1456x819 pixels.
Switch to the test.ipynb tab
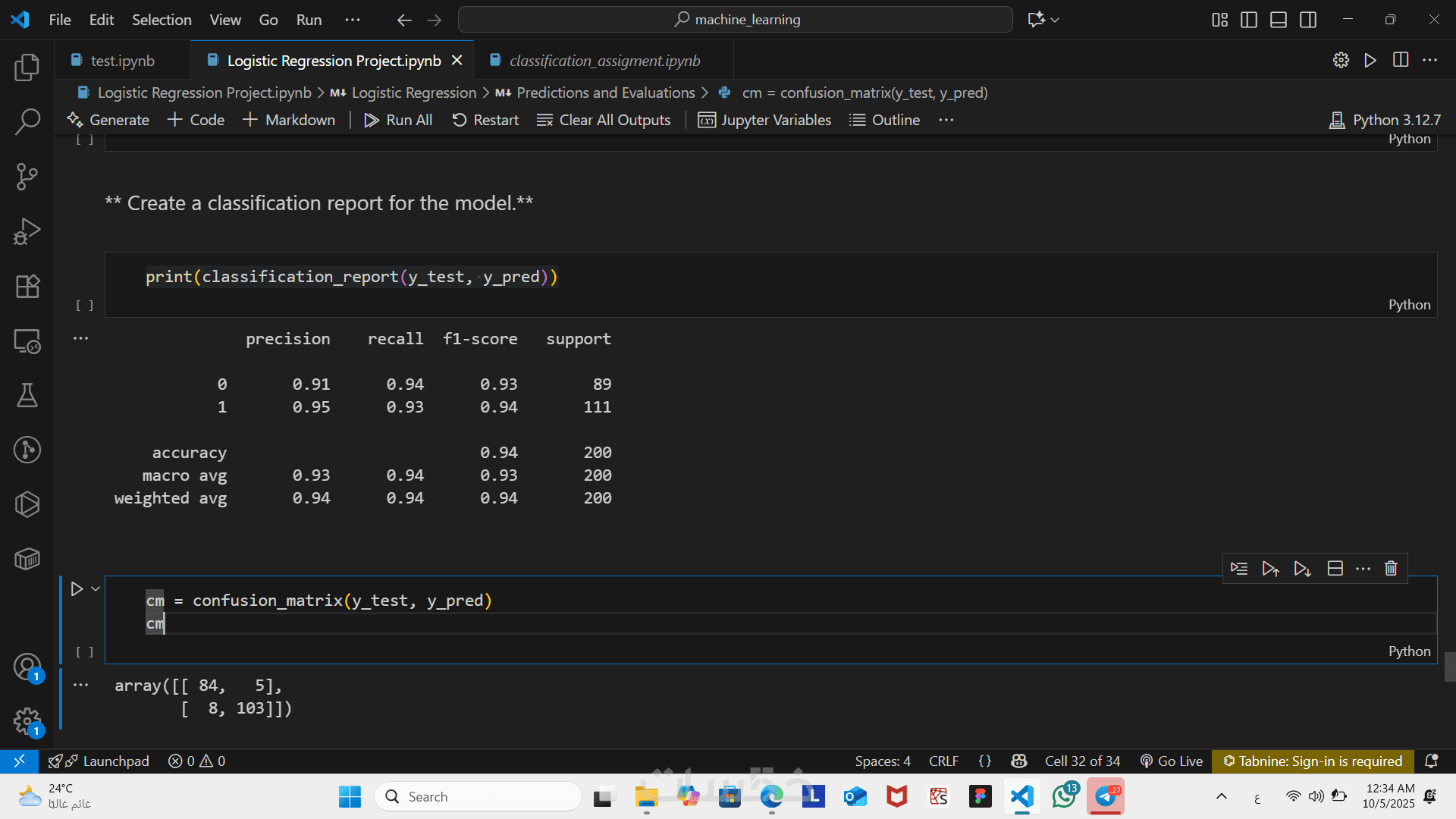click(x=122, y=61)
